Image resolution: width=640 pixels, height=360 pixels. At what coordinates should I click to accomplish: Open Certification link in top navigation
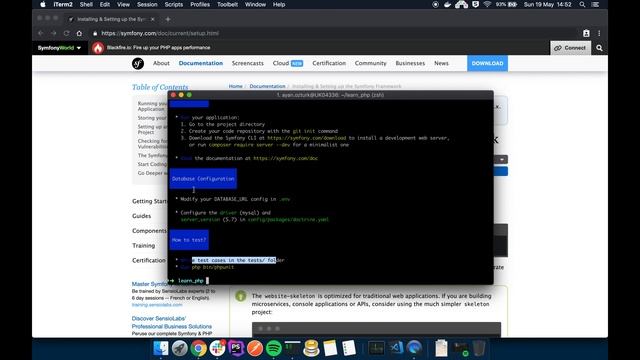pos(329,63)
